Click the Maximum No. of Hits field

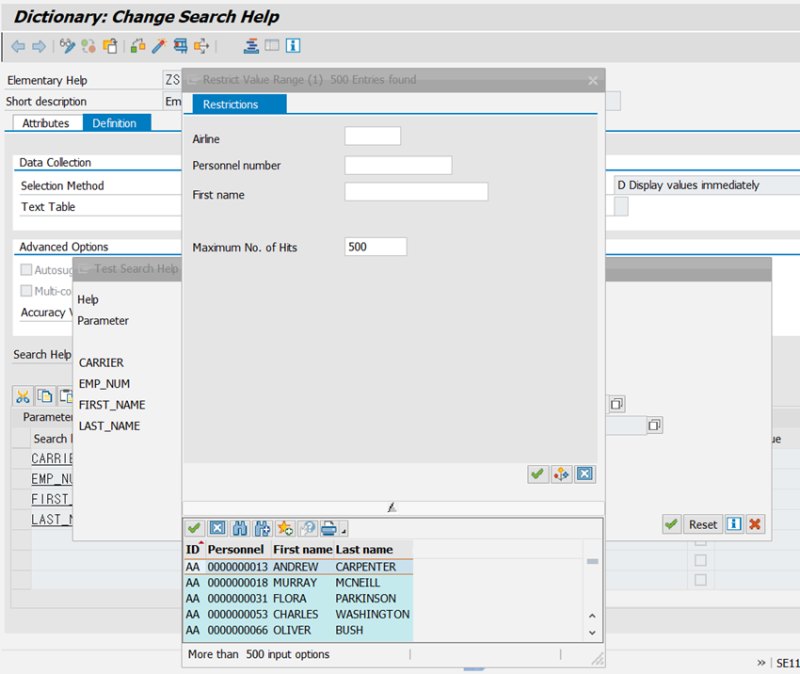coord(376,246)
